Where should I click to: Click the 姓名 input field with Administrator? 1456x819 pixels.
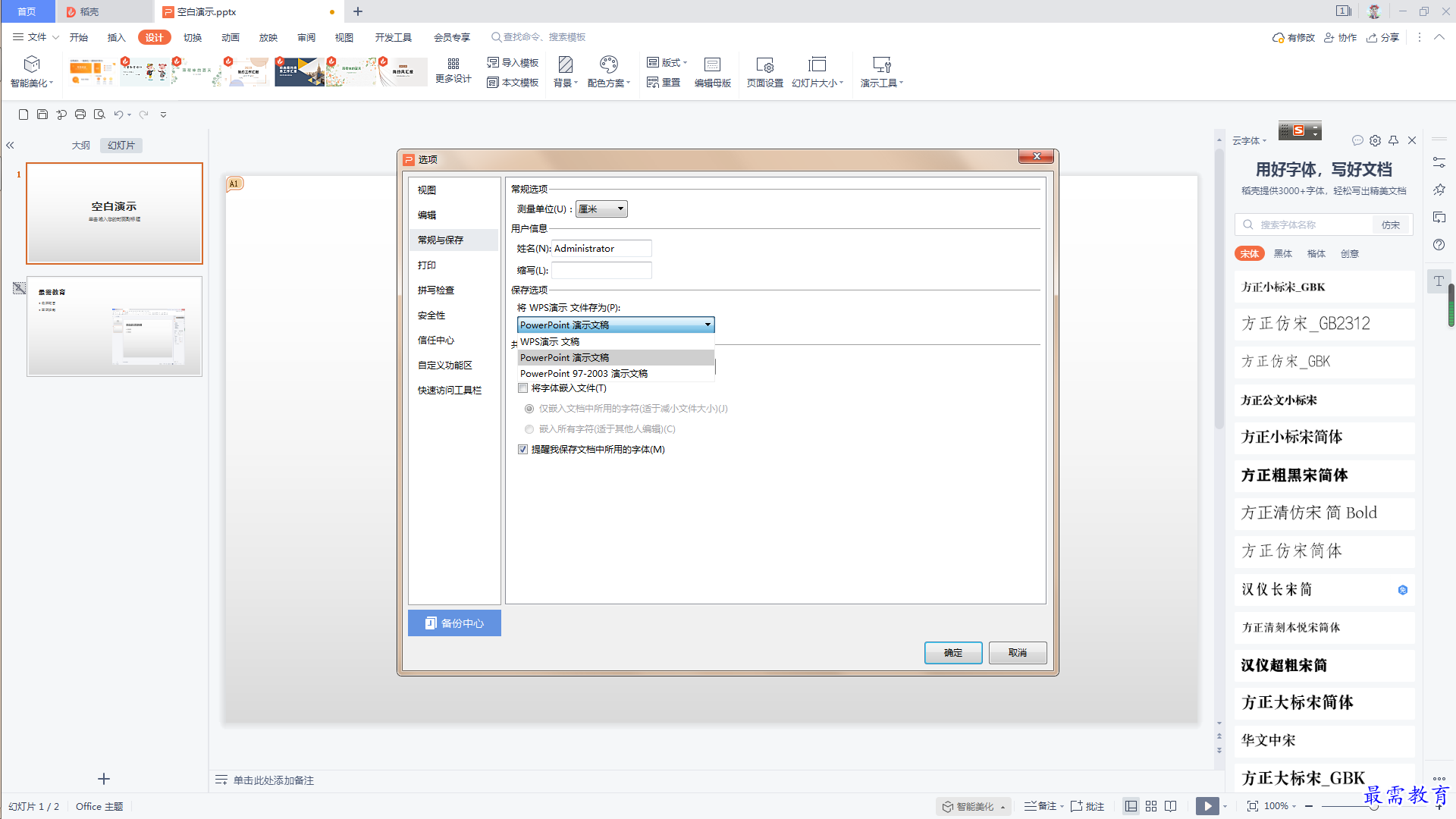point(601,249)
